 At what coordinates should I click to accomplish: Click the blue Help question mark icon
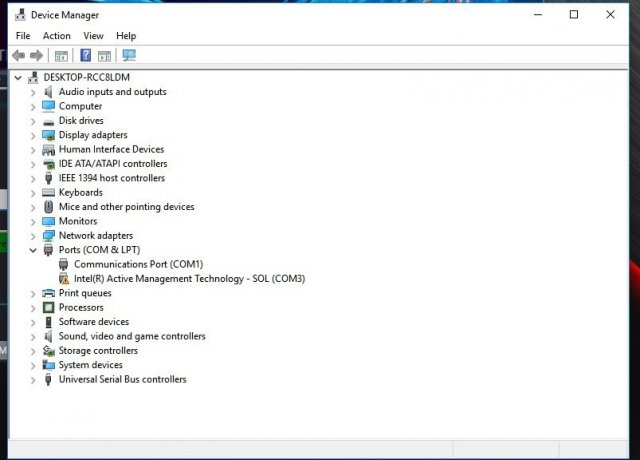pos(86,56)
